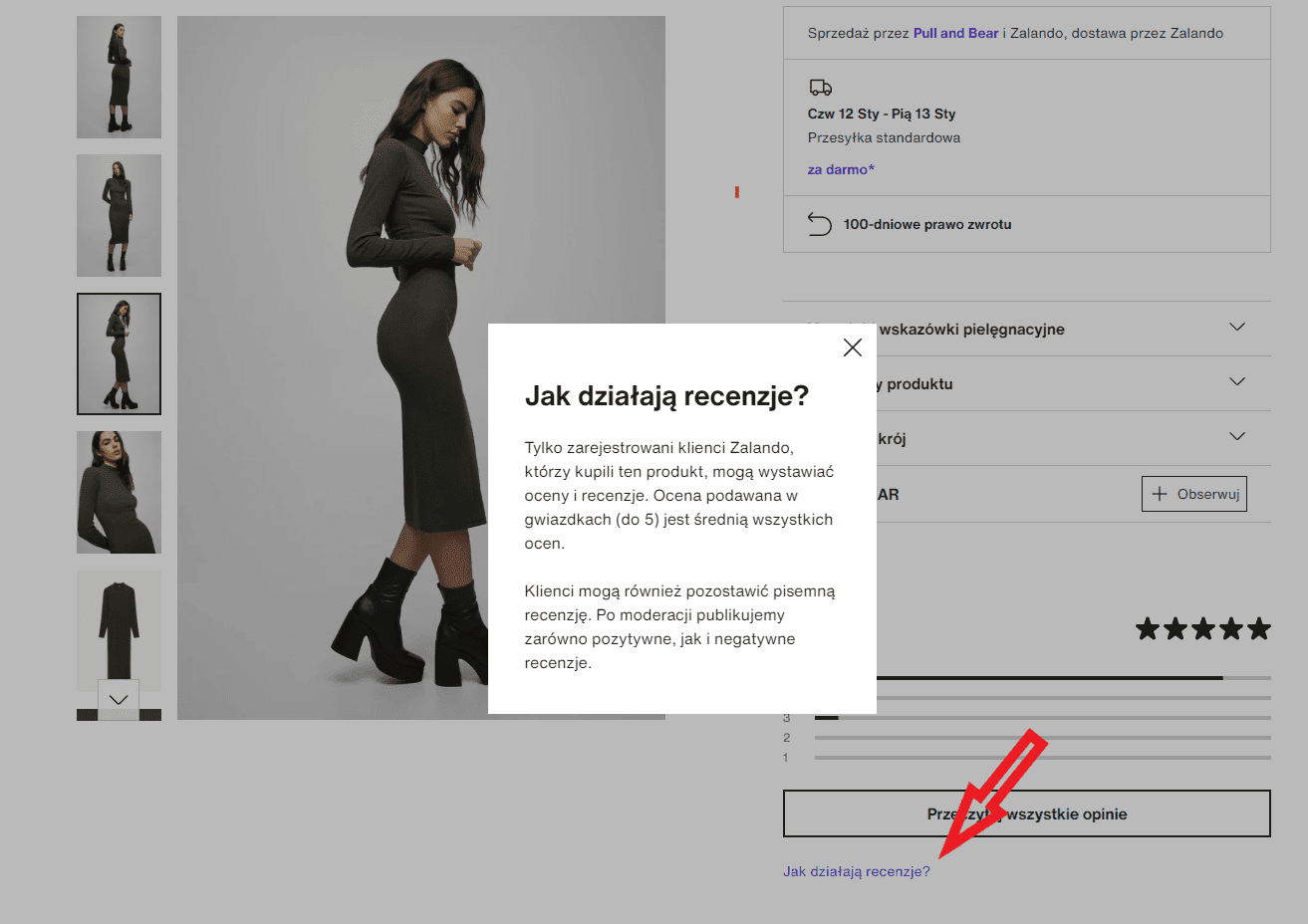Click the return arrow icon

[x=819, y=224]
